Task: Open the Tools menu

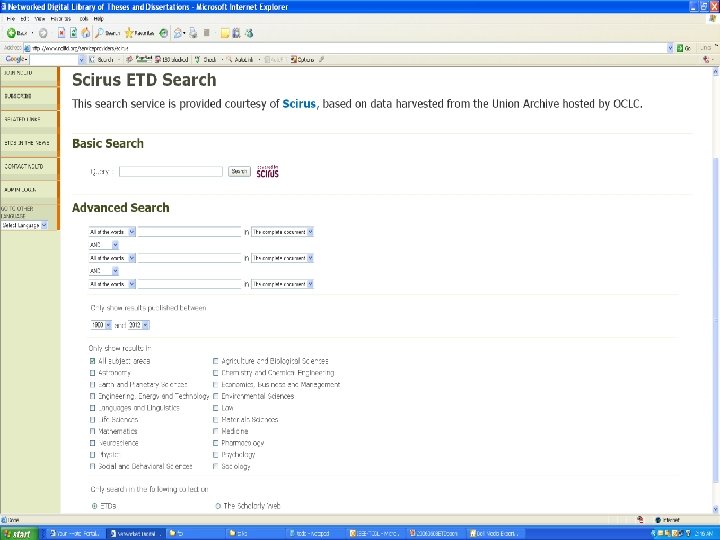Action: coord(84,19)
